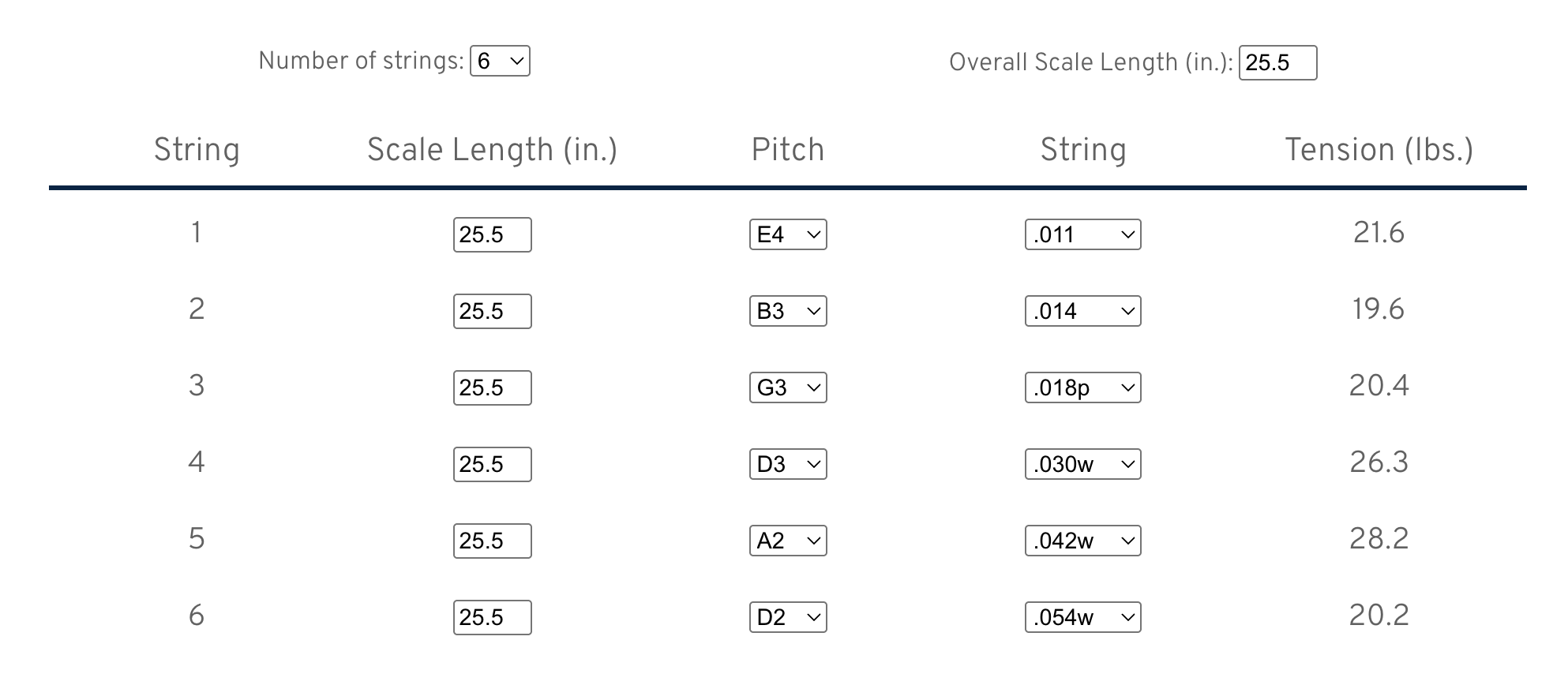The width and height of the screenshot is (1568, 685).
Task: Click string 2 scale length field
Action: [x=492, y=311]
